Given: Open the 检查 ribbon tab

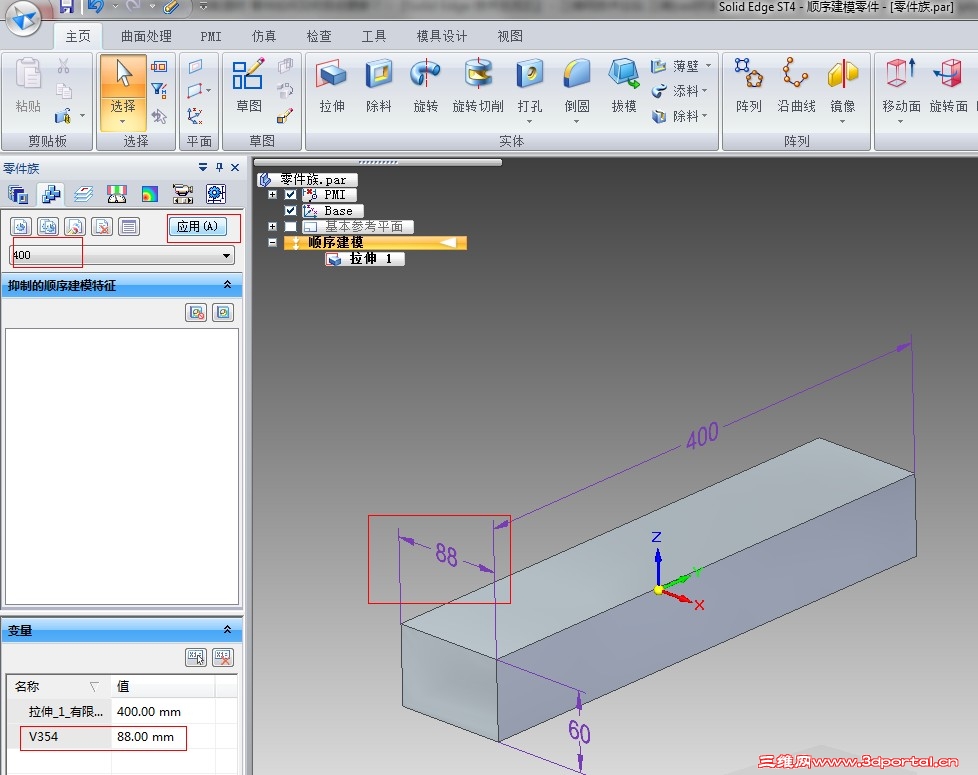Looking at the screenshot, I should tap(319, 36).
